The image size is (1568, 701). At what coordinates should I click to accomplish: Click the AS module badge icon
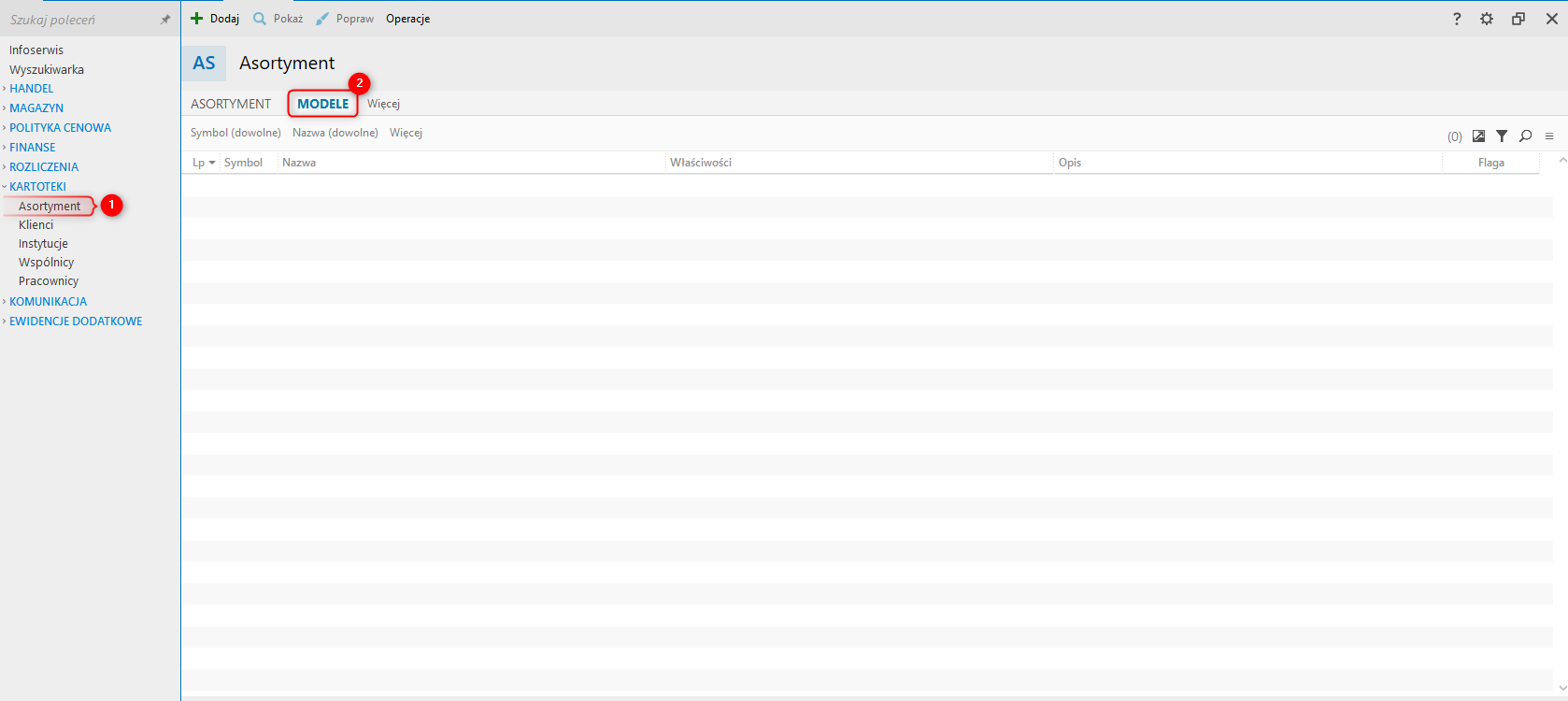tap(204, 64)
